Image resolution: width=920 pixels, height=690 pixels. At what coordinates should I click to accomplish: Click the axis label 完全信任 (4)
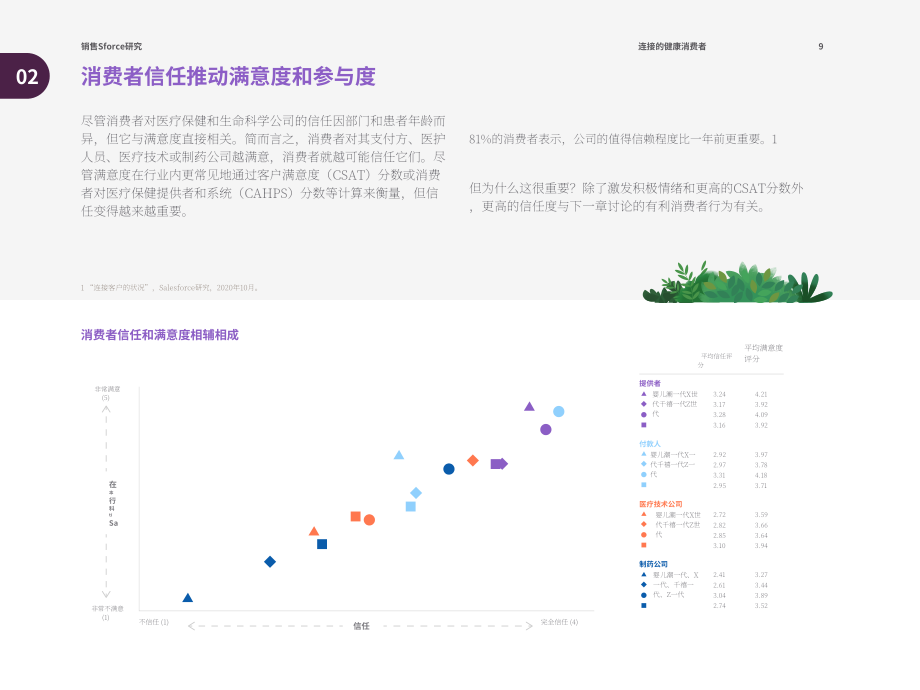[559, 622]
